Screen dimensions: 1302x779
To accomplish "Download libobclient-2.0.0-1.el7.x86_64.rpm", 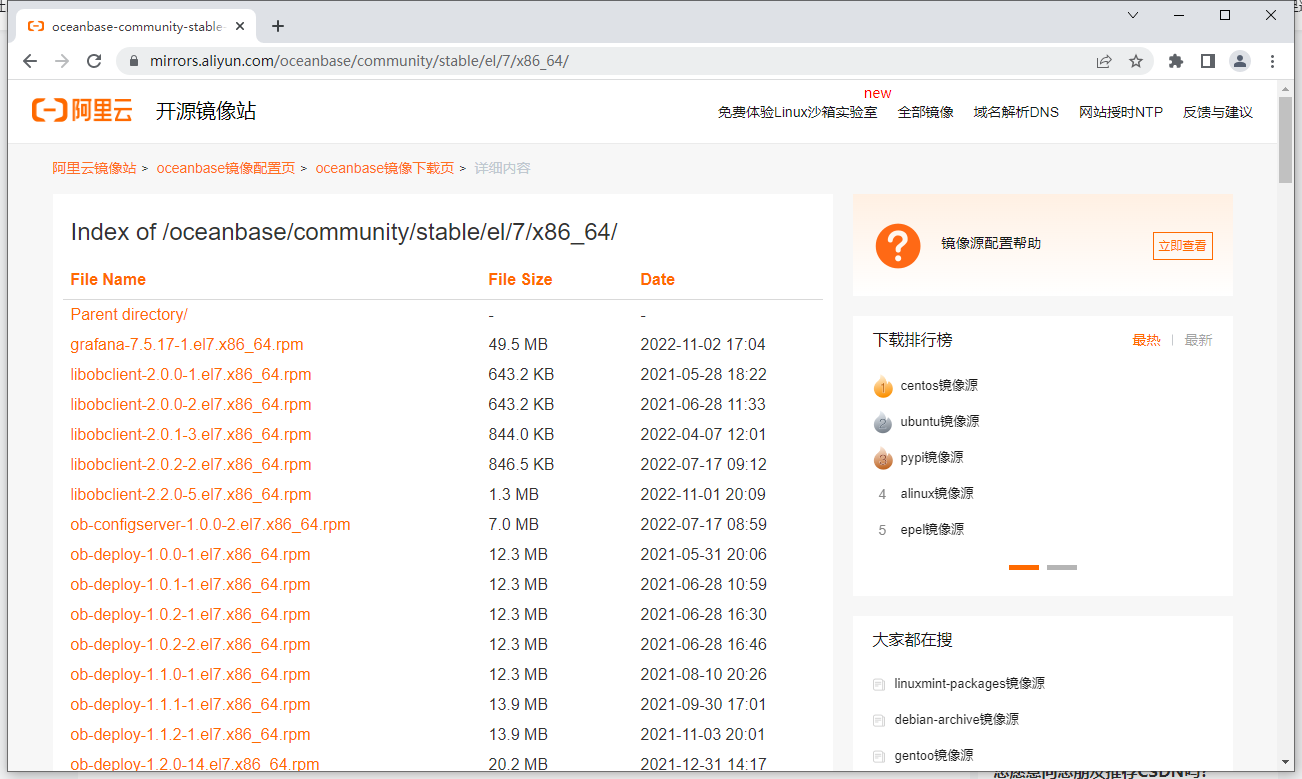I will 191,374.
